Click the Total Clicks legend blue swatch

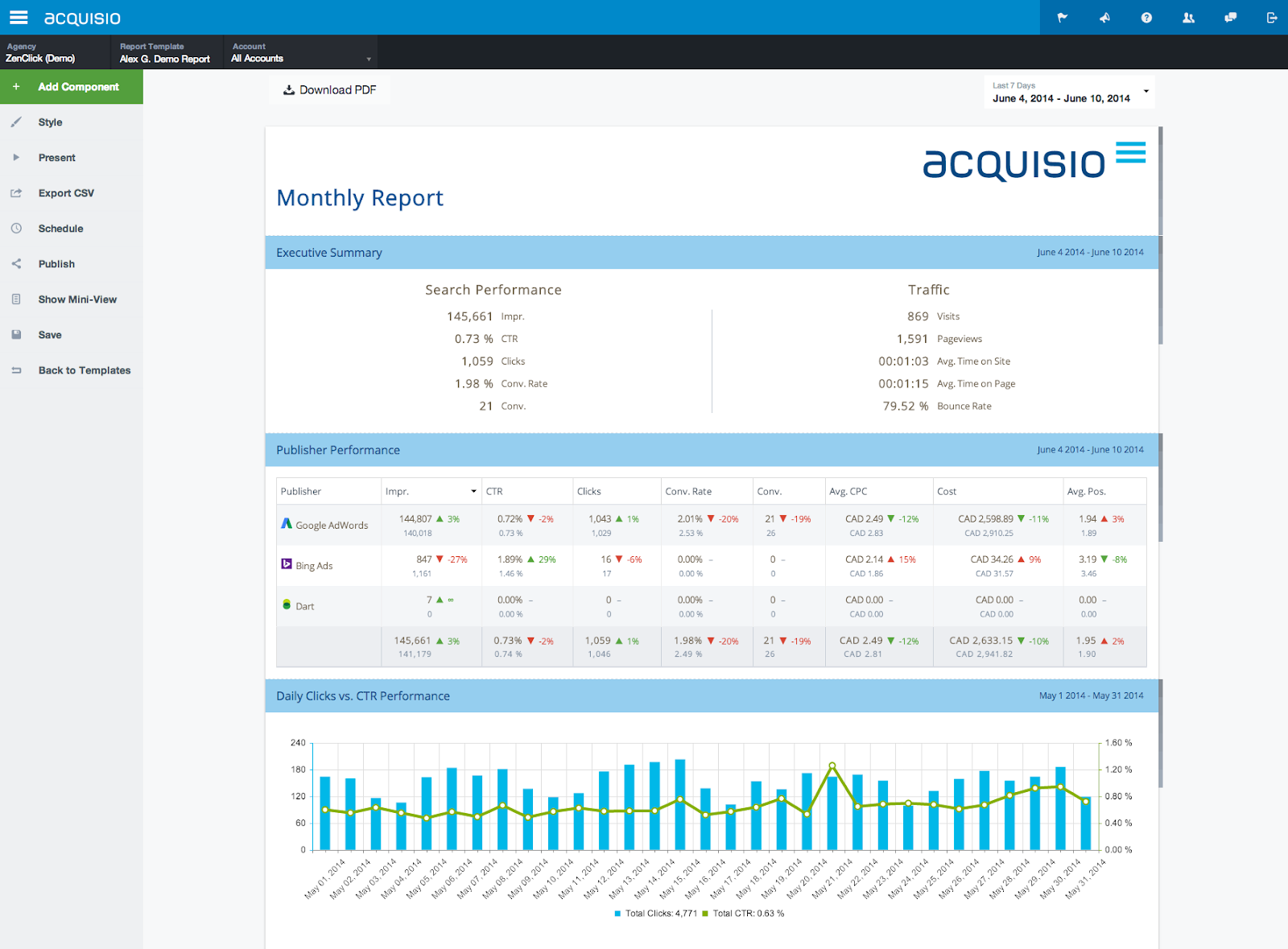617,914
